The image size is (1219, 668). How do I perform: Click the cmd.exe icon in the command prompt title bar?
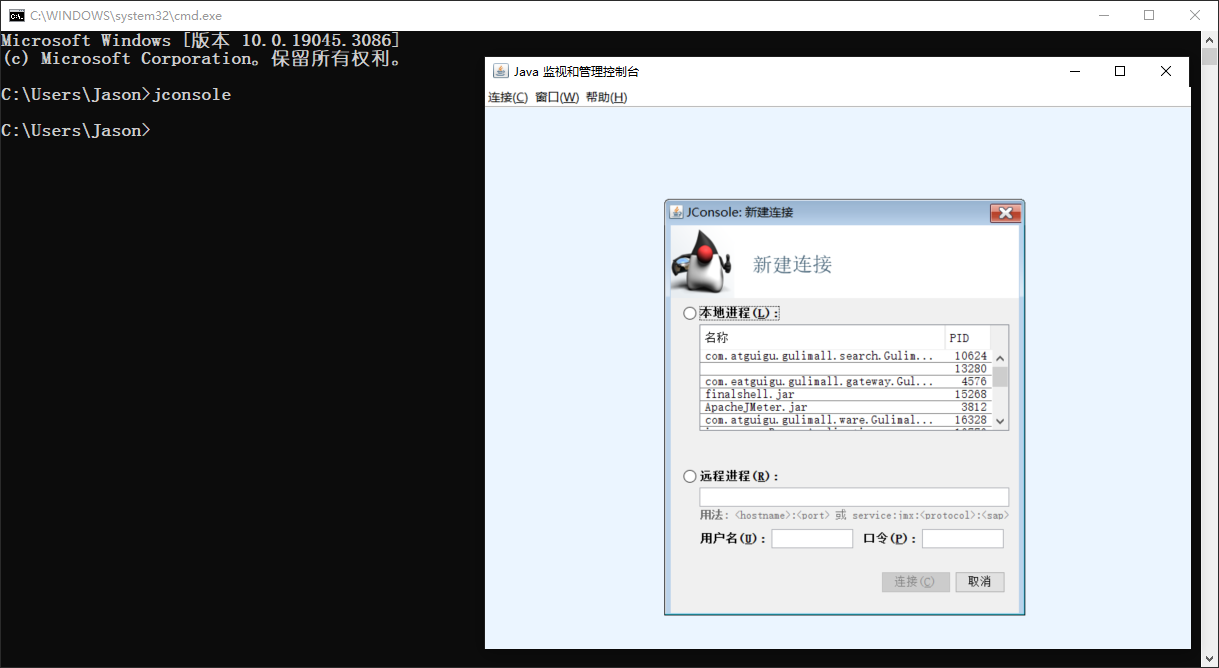[x=15, y=15]
